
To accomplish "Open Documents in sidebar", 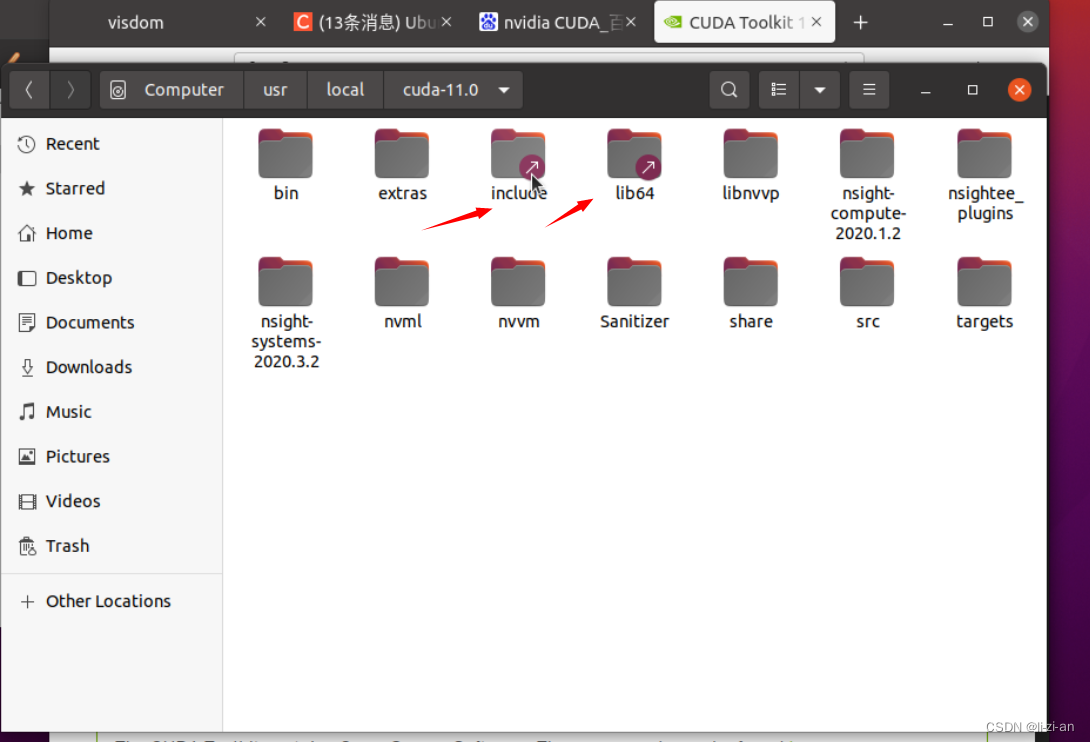I will point(112,322).
